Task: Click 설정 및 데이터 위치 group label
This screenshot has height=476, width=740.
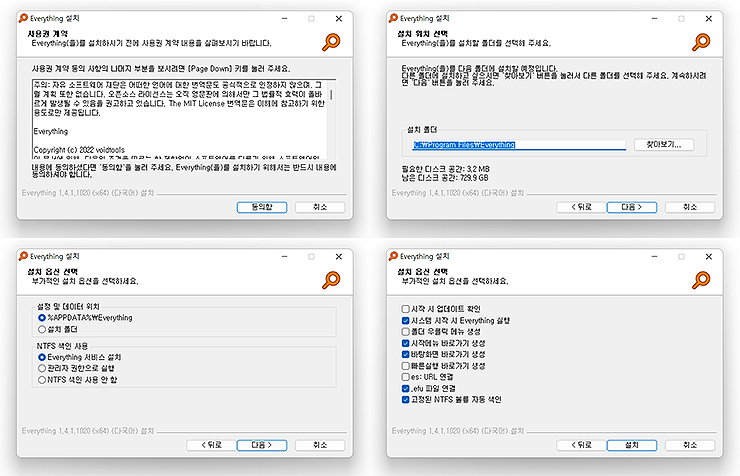Action: click(68, 307)
